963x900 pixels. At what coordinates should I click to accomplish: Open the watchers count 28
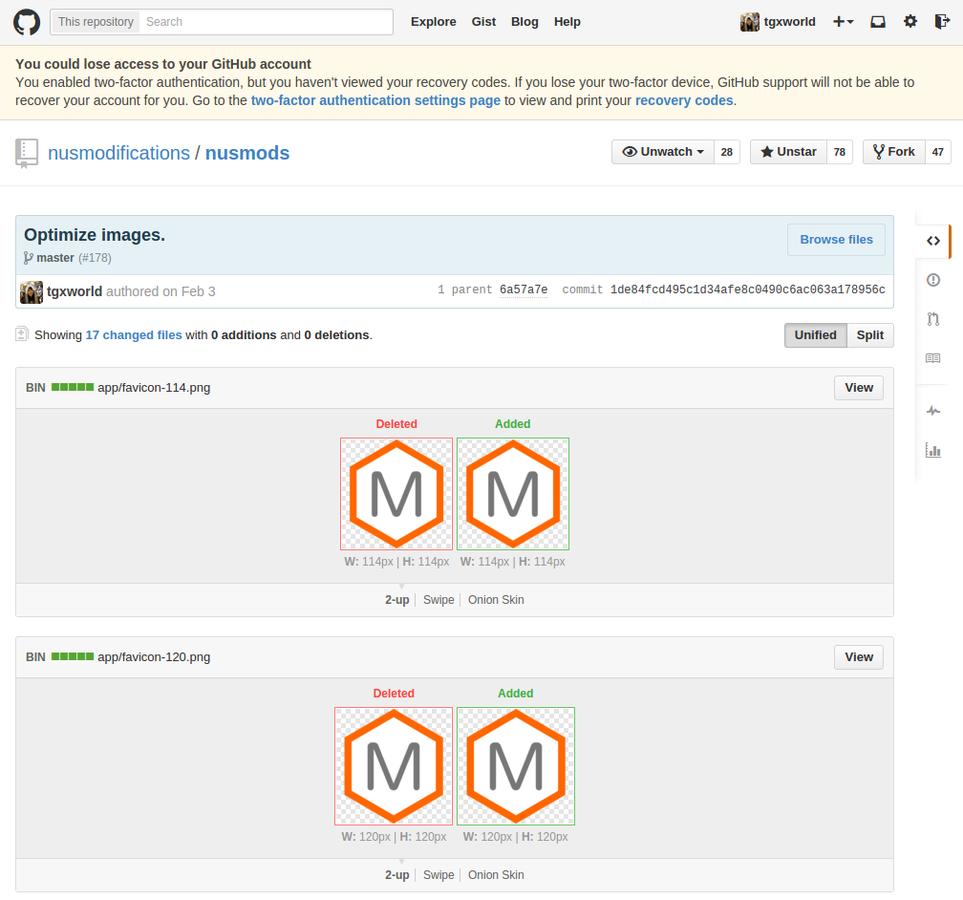(x=727, y=152)
